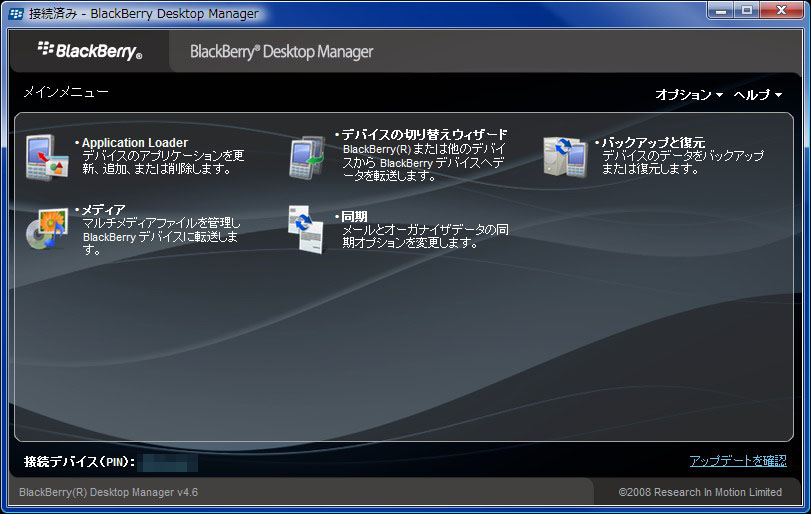The image size is (811, 514).
Task: Select the Application Loader title text
Action: 134,143
